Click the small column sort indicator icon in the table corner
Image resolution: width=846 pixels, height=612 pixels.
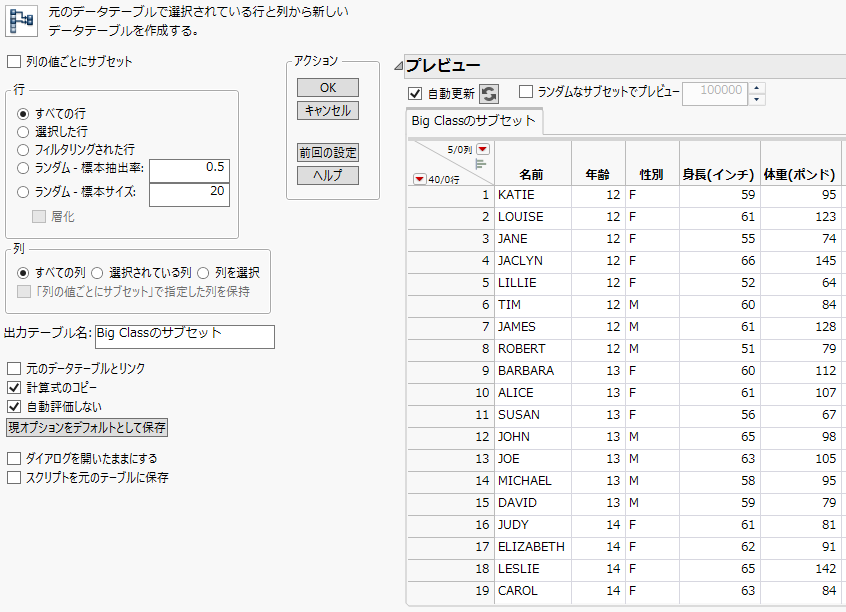click(x=480, y=163)
